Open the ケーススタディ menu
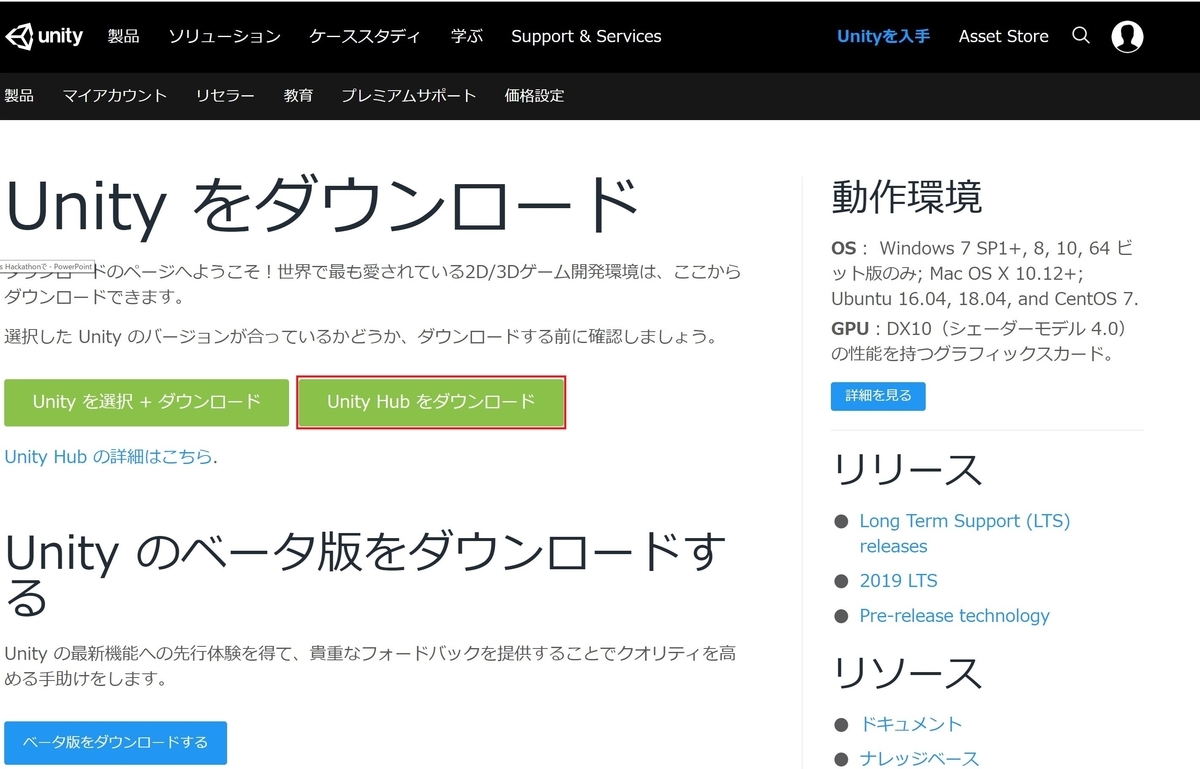This screenshot has height=769, width=1200. point(365,36)
